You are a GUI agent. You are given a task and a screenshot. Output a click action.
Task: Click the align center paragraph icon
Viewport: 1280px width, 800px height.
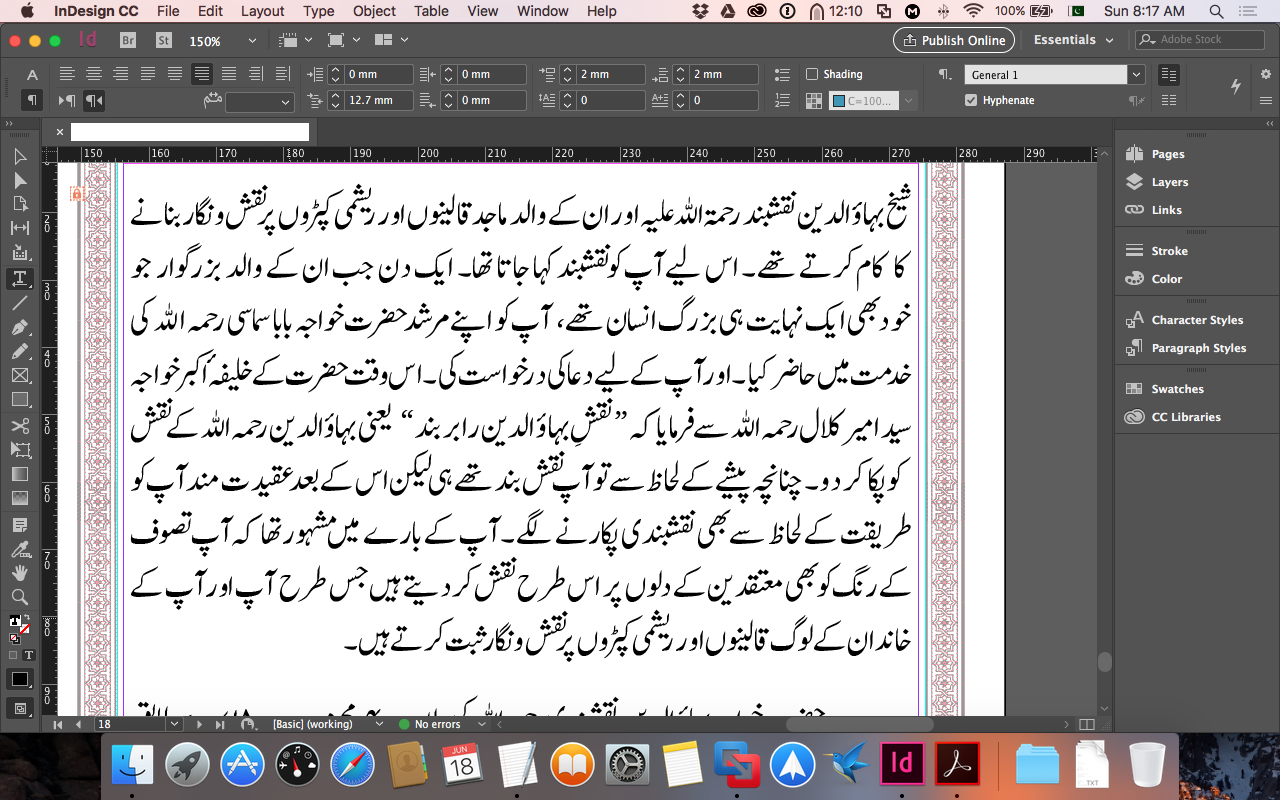point(94,74)
